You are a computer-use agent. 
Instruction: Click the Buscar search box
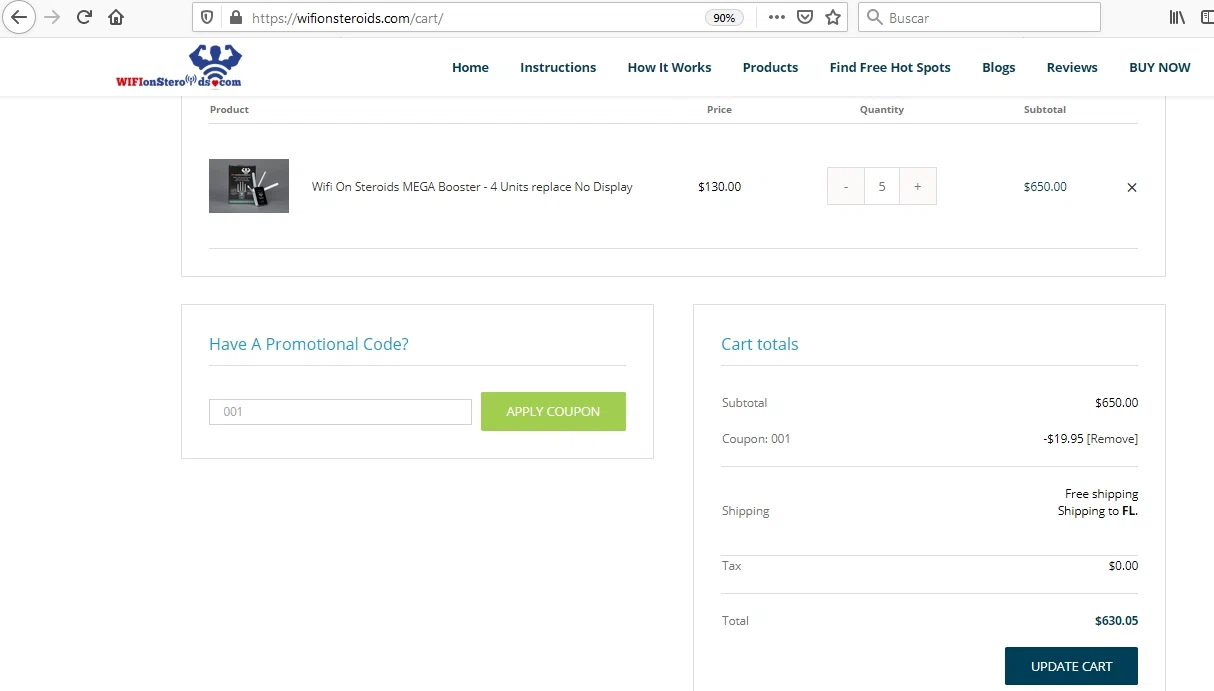pos(979,17)
